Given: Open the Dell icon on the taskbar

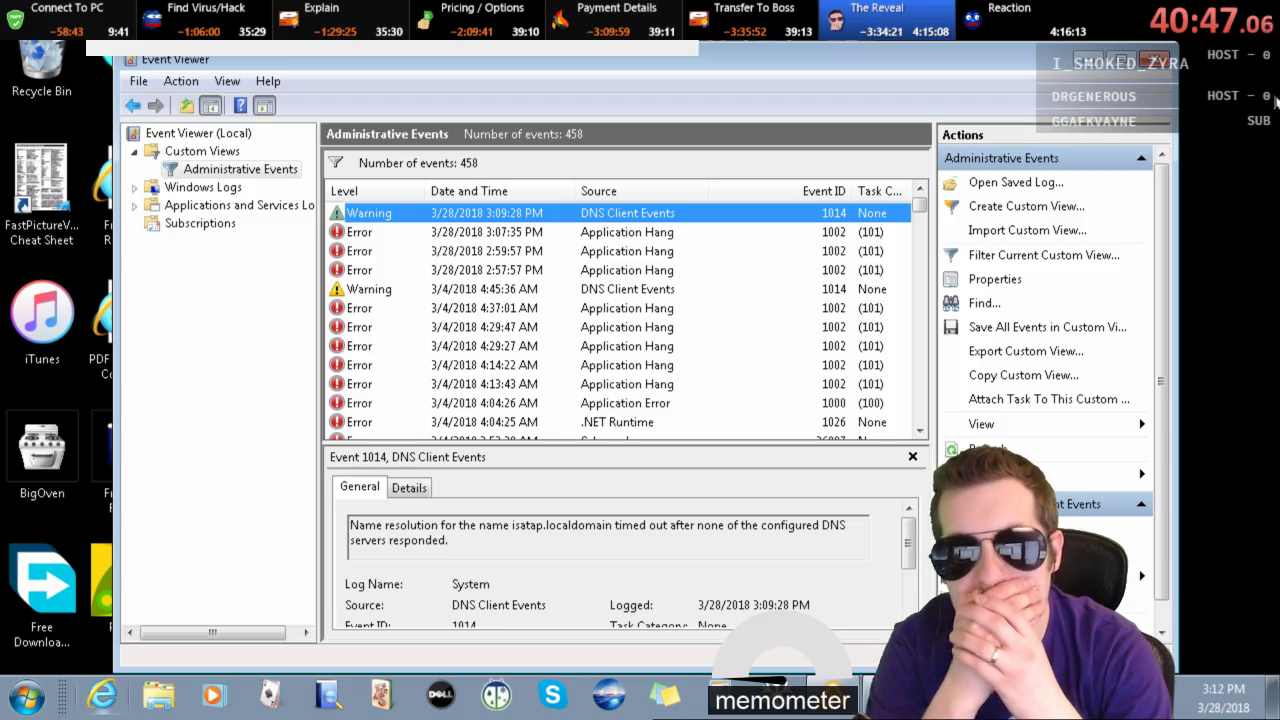Looking at the screenshot, I should (x=441, y=695).
